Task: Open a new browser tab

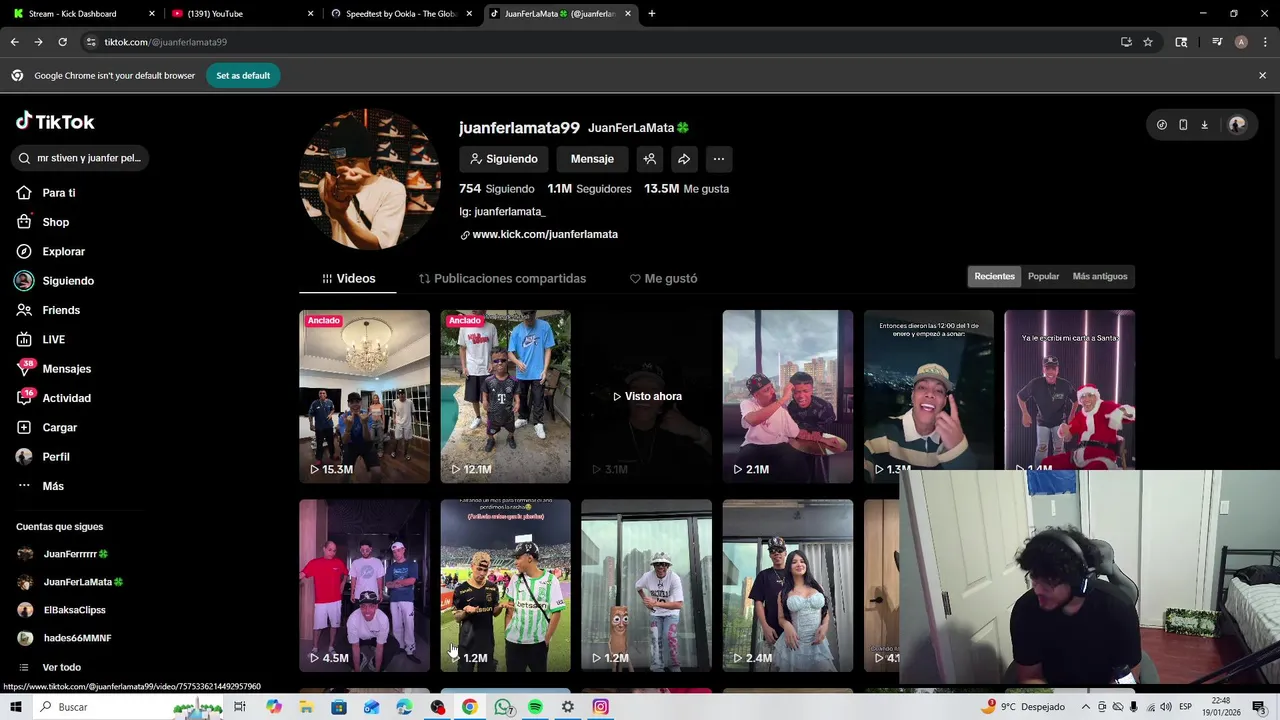Action: coord(651,14)
